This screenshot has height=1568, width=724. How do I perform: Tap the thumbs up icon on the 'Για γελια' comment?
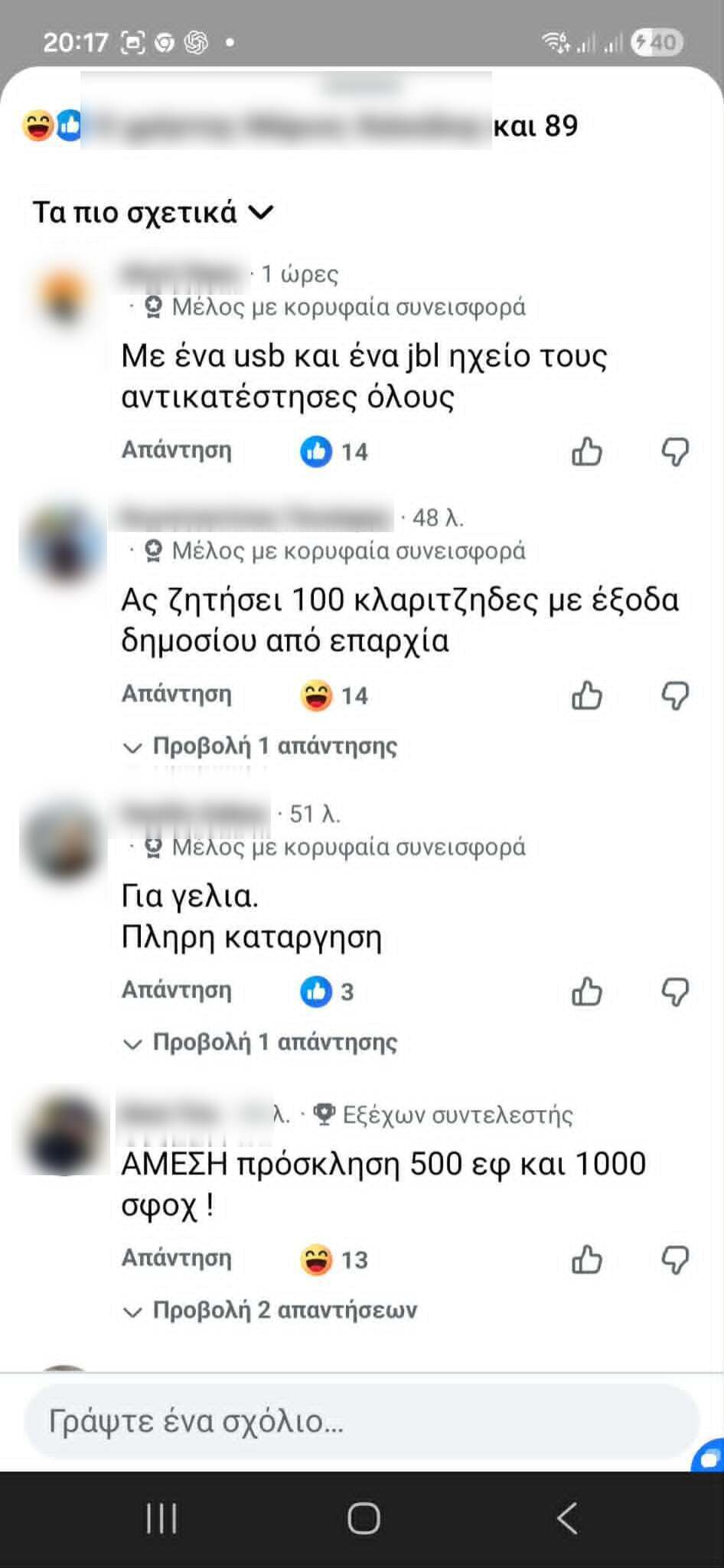pyautogui.click(x=586, y=992)
